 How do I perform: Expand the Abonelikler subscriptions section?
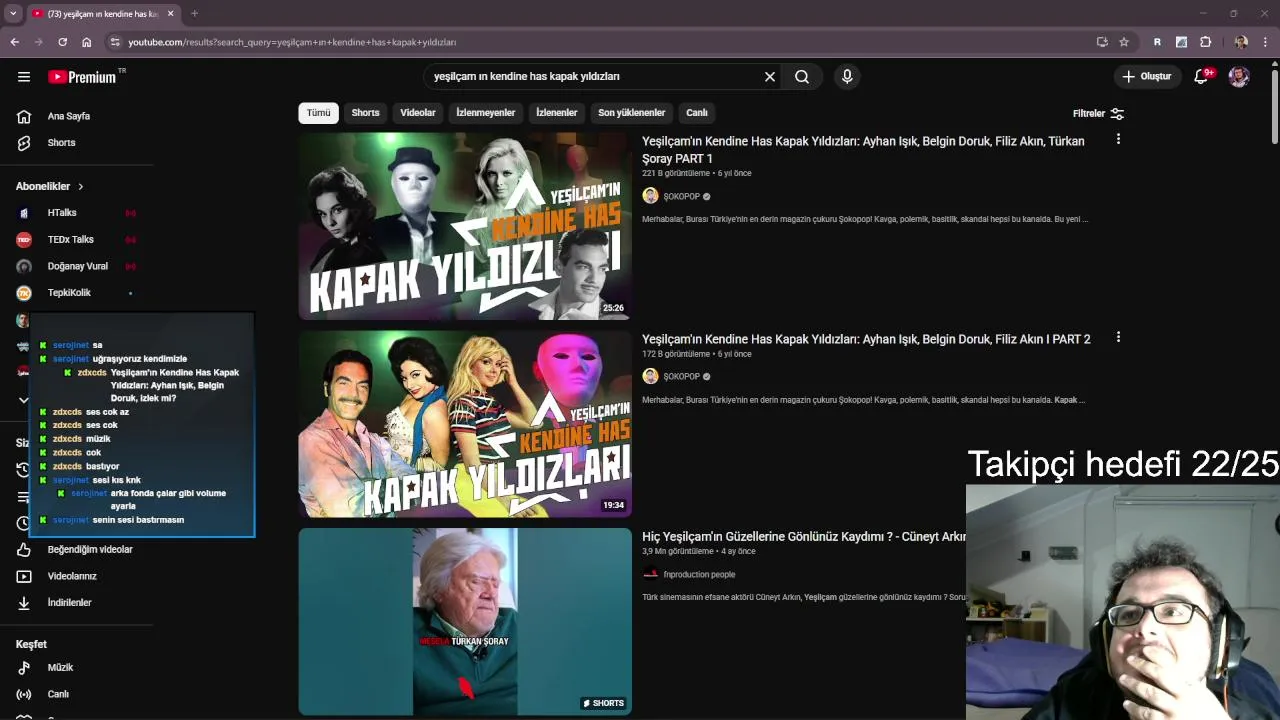[x=50, y=187]
